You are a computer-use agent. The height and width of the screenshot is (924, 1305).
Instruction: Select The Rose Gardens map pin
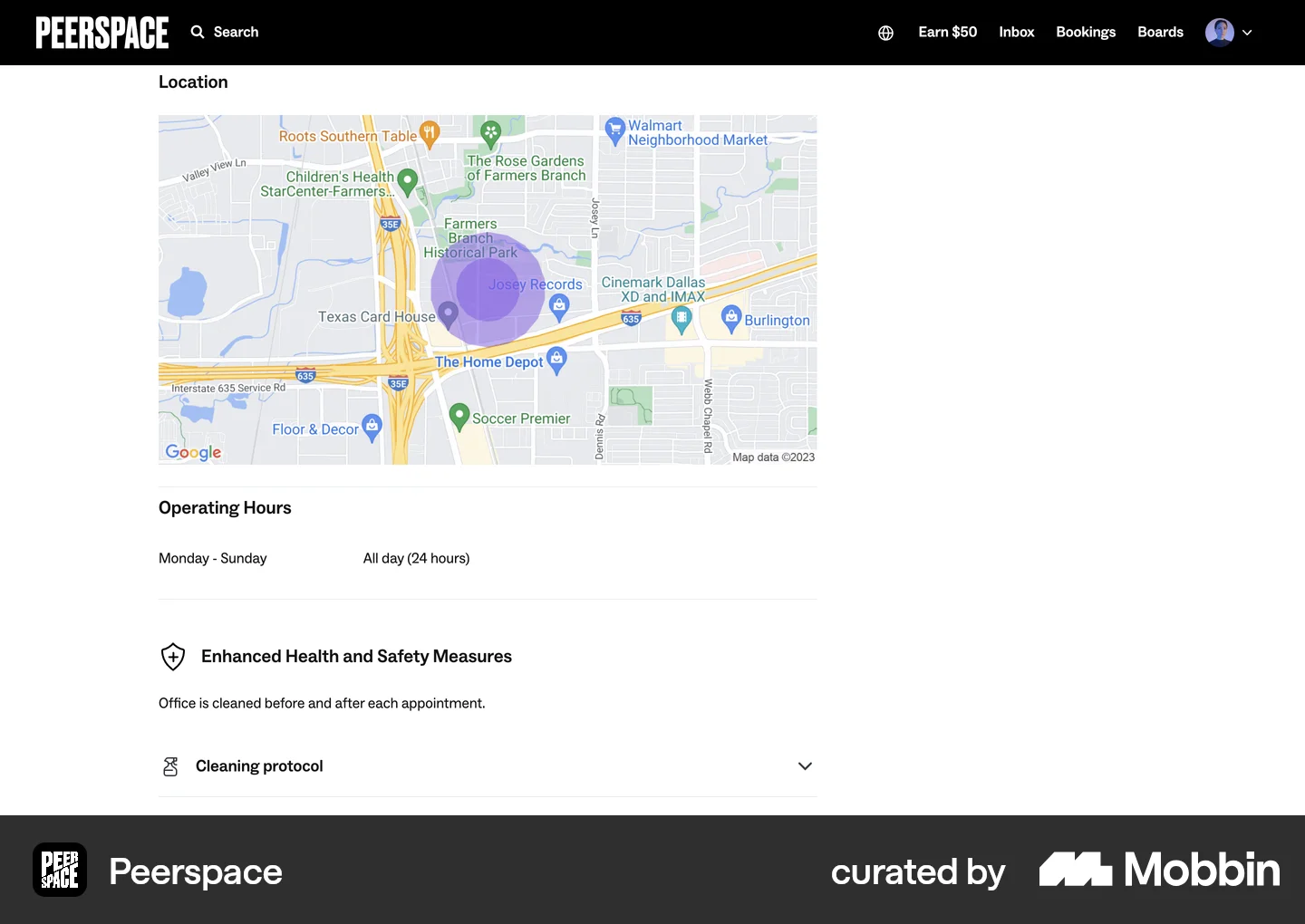tap(490, 134)
